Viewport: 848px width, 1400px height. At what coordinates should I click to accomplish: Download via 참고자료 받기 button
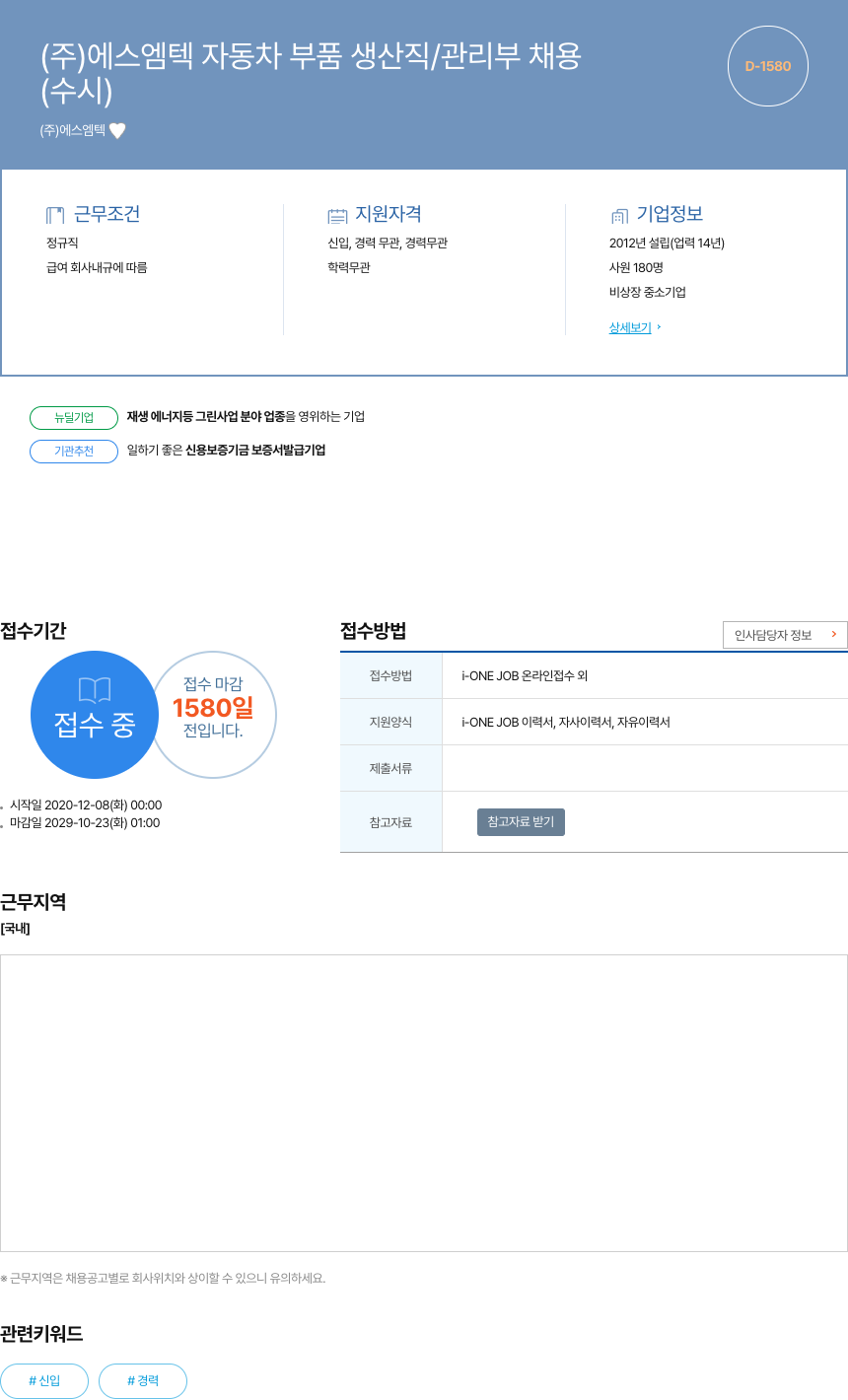[521, 822]
